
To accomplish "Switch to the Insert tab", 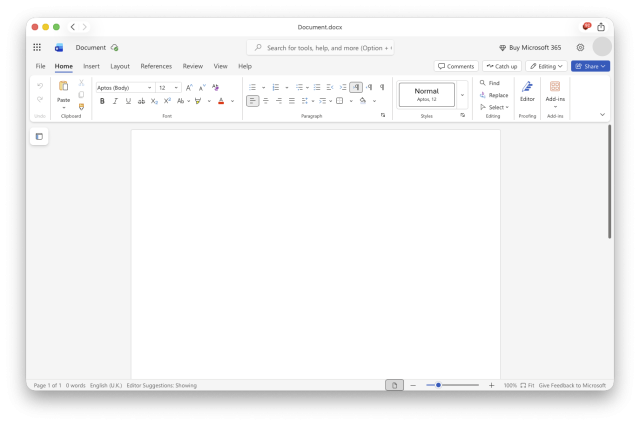I will pyautogui.click(x=91, y=66).
